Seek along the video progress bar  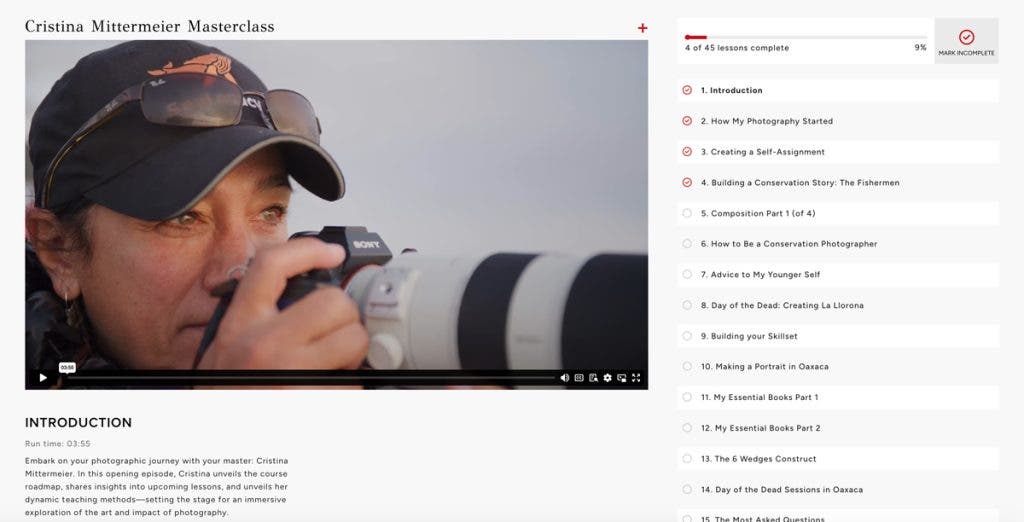(312, 378)
